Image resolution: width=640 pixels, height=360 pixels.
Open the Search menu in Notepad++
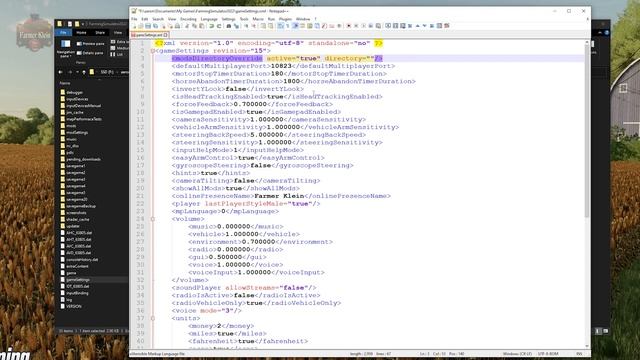(x=158, y=19)
